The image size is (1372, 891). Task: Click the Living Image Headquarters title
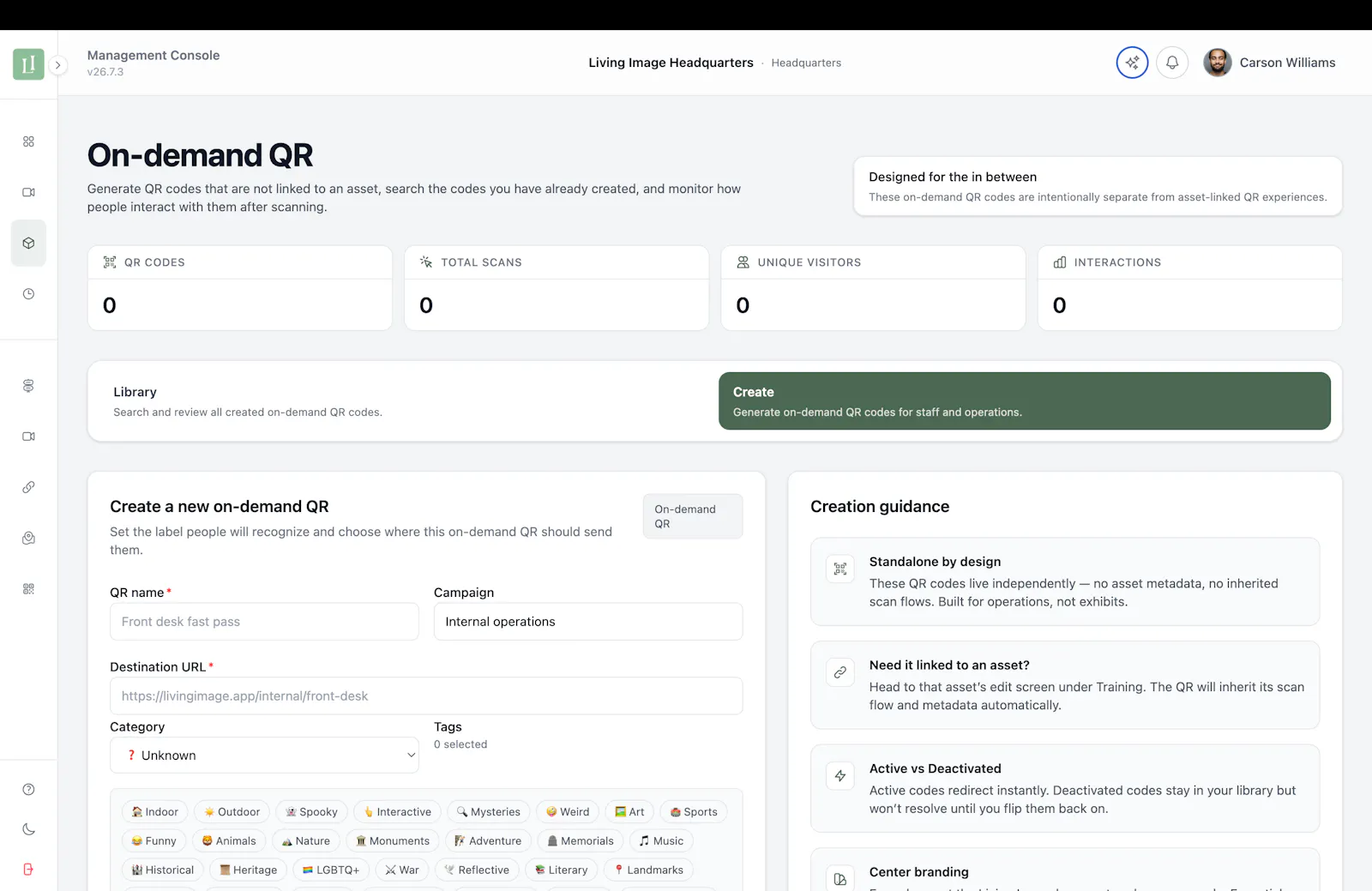coord(671,63)
